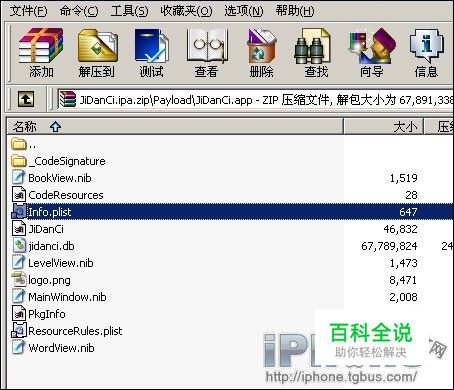This screenshot has height=390, width=454.
Task: Click the 查找 (Find) toolbar icon
Action: click(312, 46)
